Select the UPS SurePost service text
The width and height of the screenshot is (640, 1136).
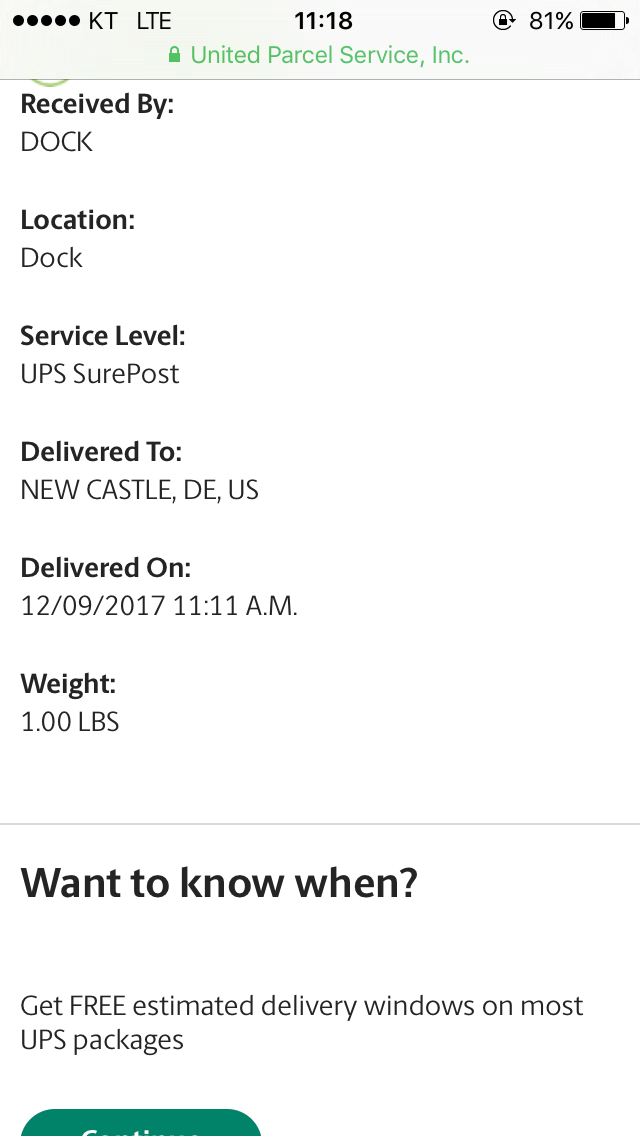[x=100, y=374]
